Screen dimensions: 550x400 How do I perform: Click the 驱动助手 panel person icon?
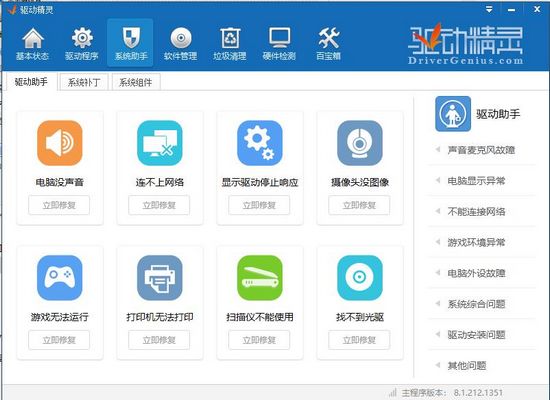453,114
